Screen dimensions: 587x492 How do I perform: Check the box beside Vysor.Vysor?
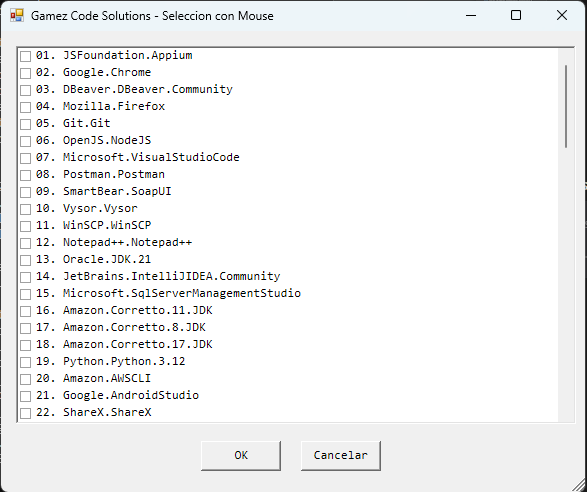25,209
